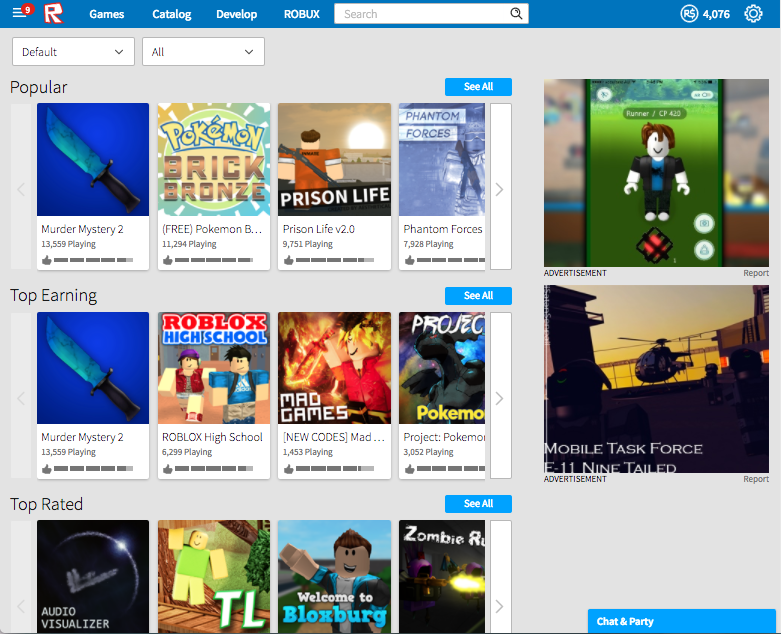781x634 pixels.
Task: Open the All filter dropdown
Action: tap(203, 51)
